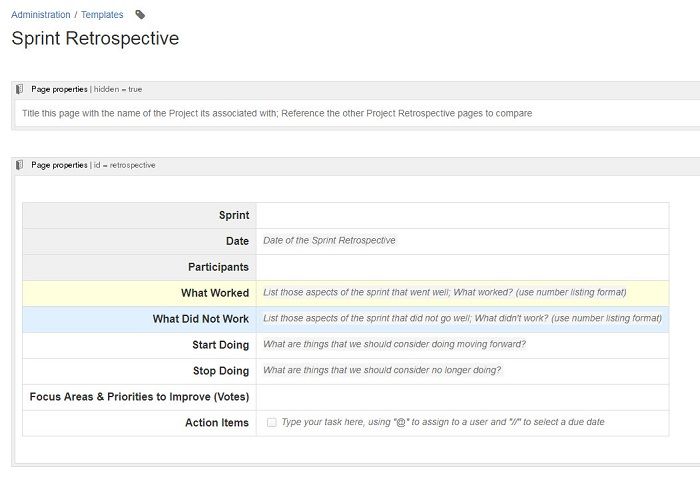Click the 'Type your task here' placeholder
Screen dimensions: 700x481
pos(443,423)
